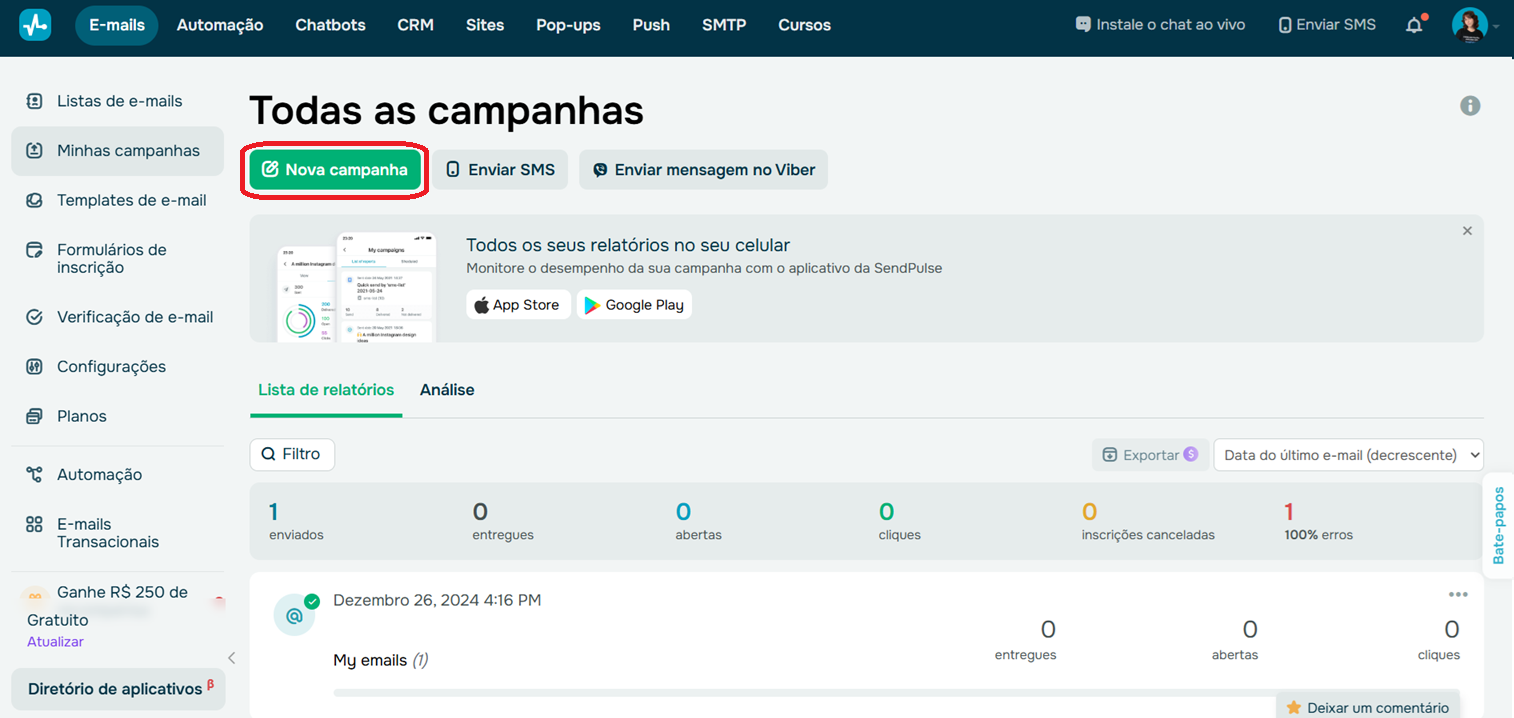
Task: Collapse the sidebar with the chevron arrow
Action: 231,658
